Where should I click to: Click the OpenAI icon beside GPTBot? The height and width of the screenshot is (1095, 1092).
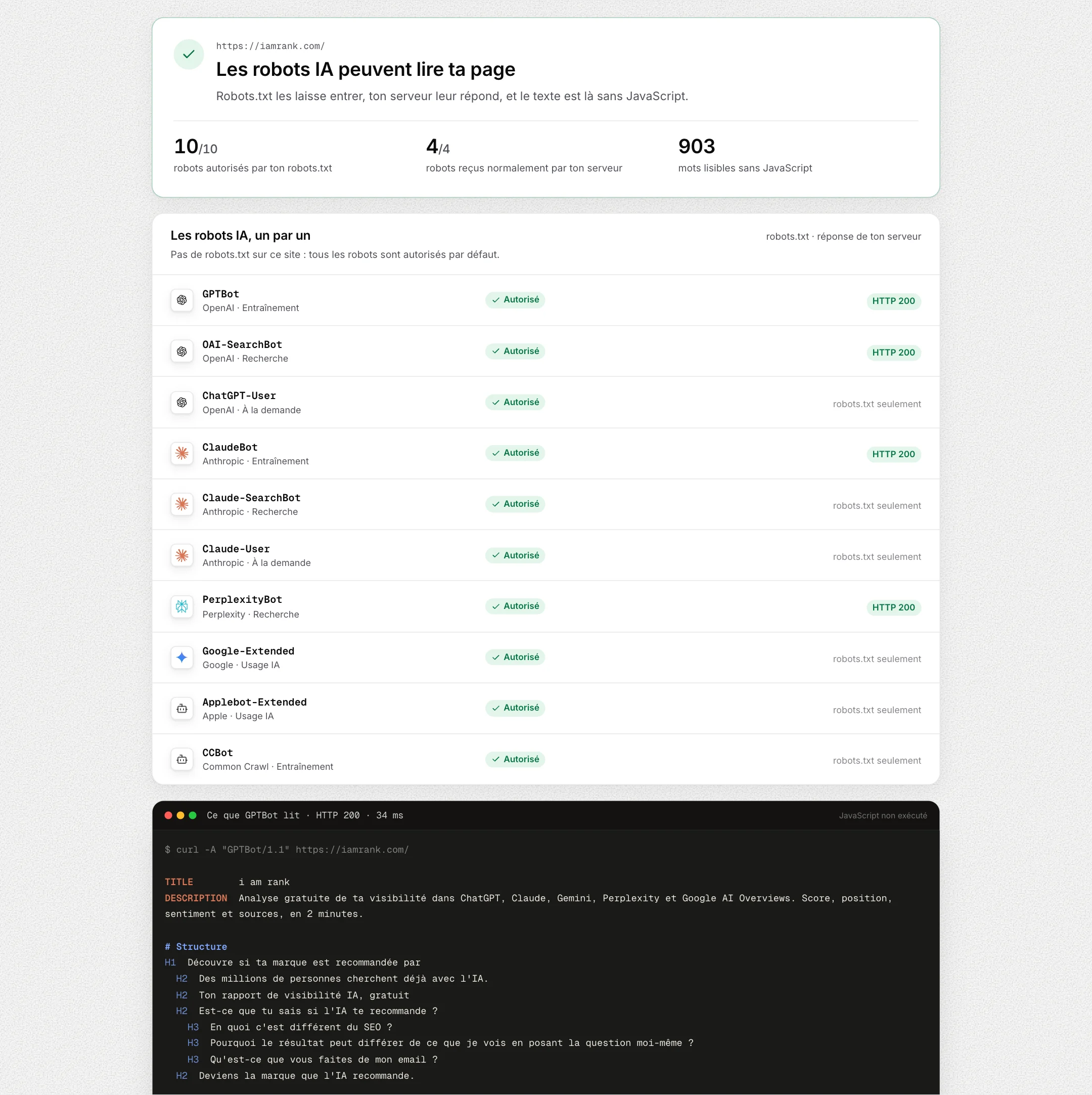coord(182,300)
